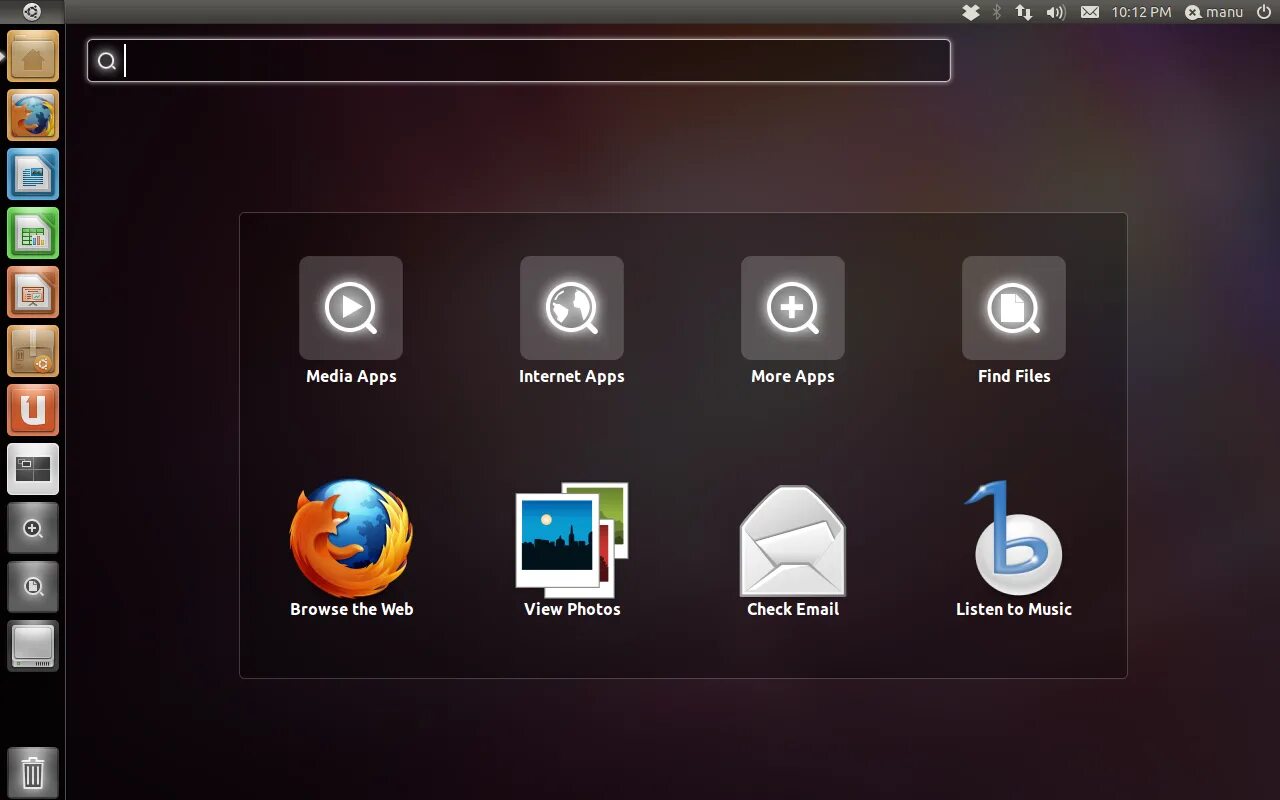Open the power session menu
Image resolution: width=1280 pixels, height=800 pixels.
(x=1263, y=12)
